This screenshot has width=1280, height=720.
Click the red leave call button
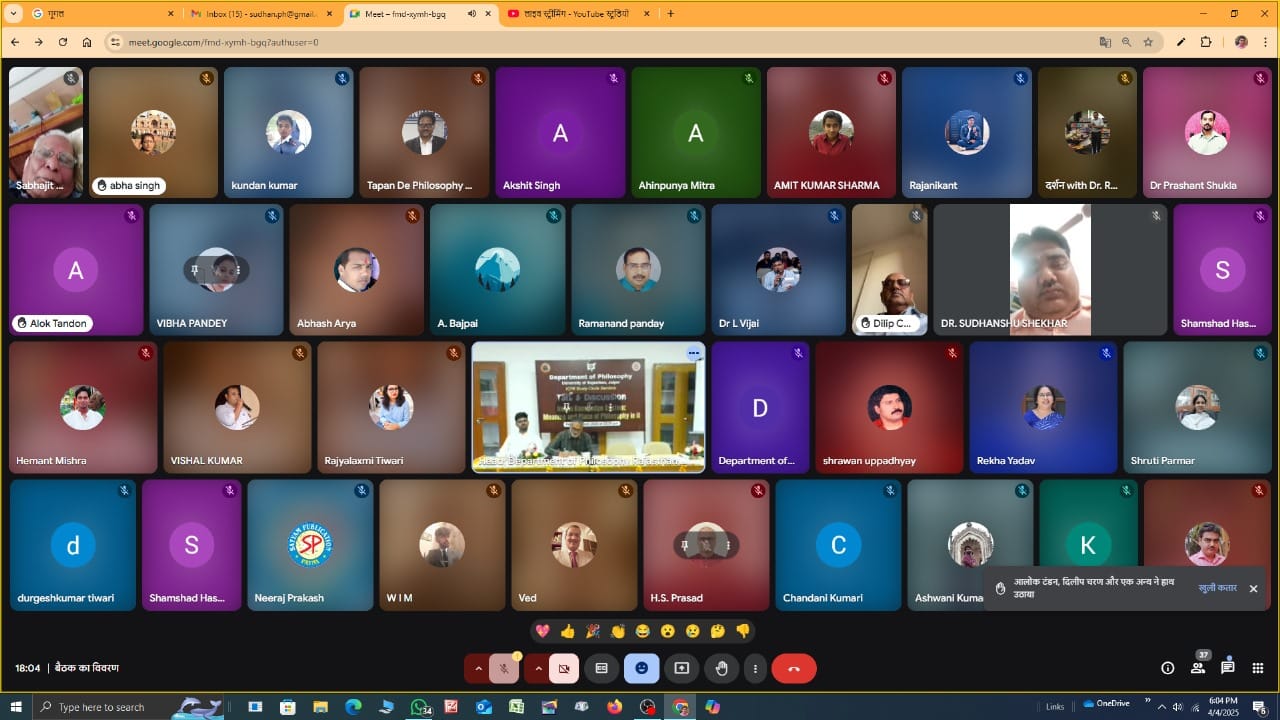(x=794, y=668)
